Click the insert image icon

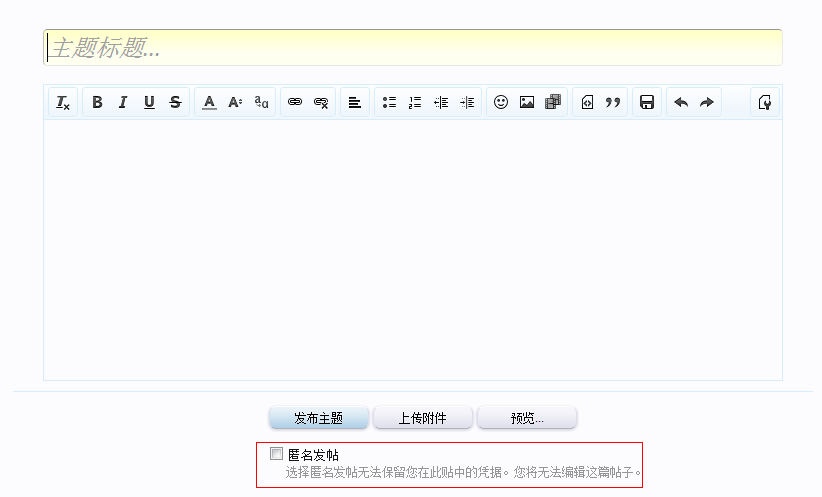coord(527,102)
